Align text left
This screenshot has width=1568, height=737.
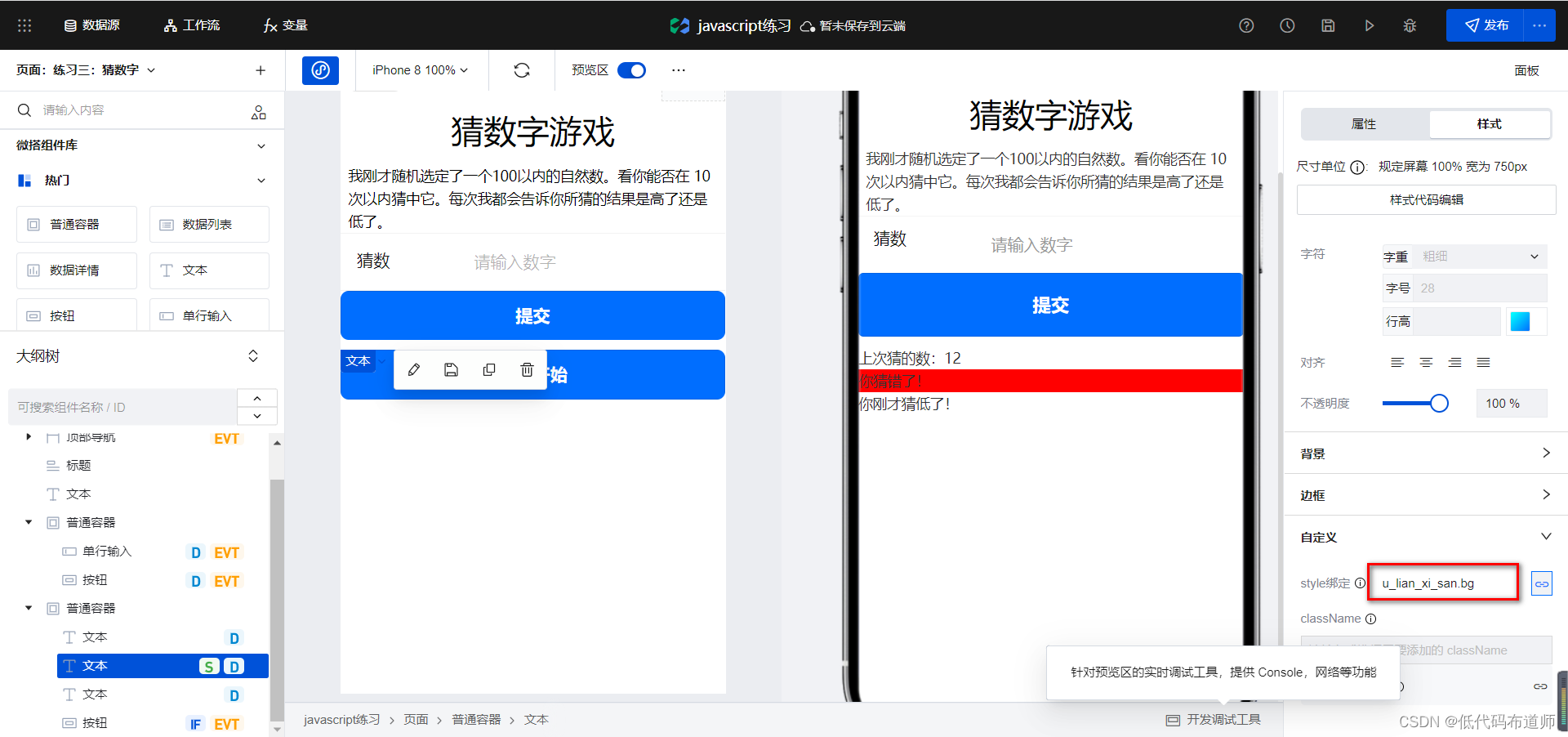coord(1397,362)
